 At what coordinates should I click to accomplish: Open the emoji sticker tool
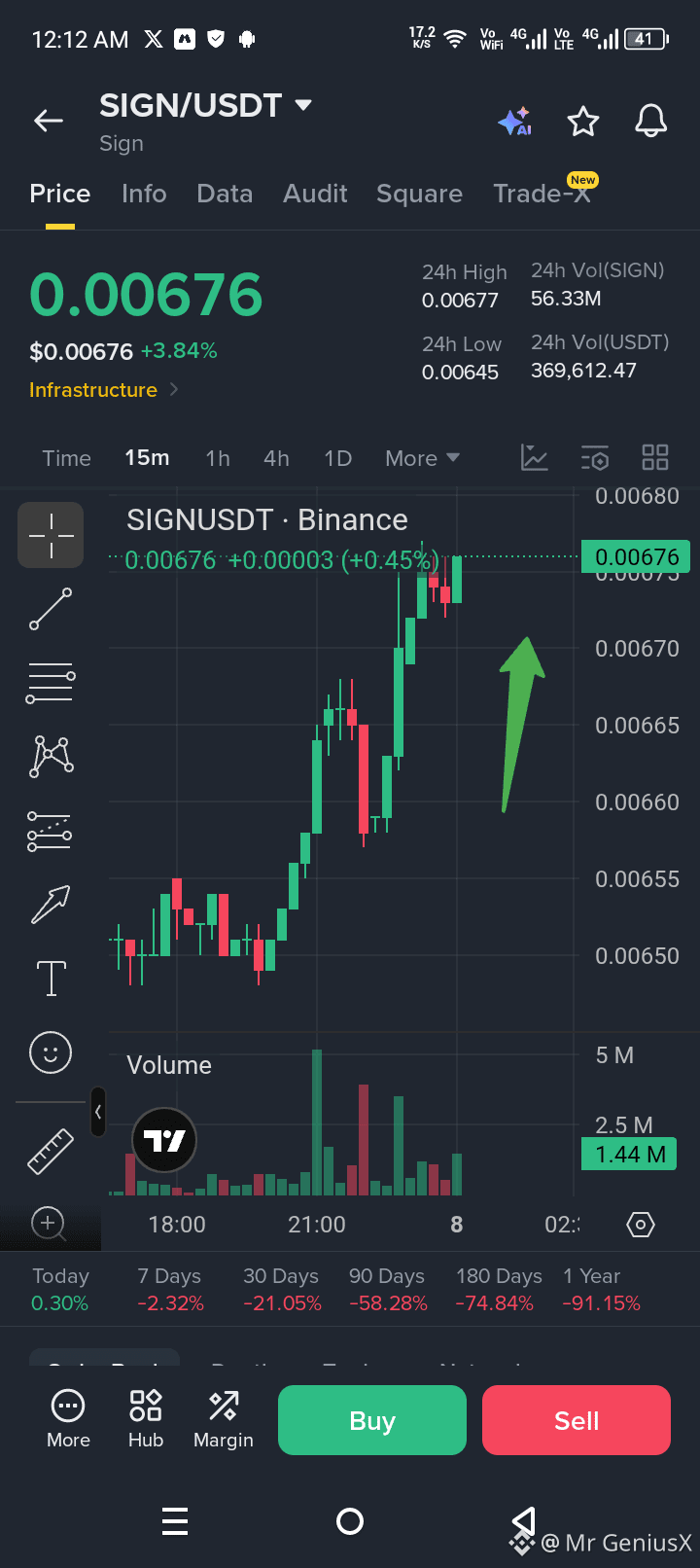coord(51,1051)
